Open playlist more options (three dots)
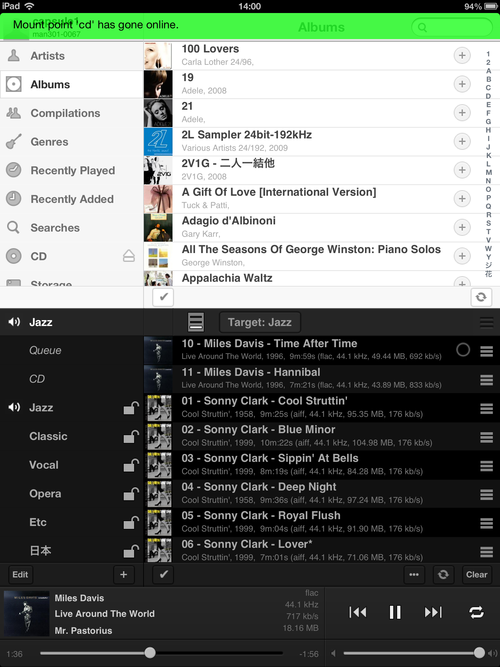The height and width of the screenshot is (667, 500). click(414, 575)
